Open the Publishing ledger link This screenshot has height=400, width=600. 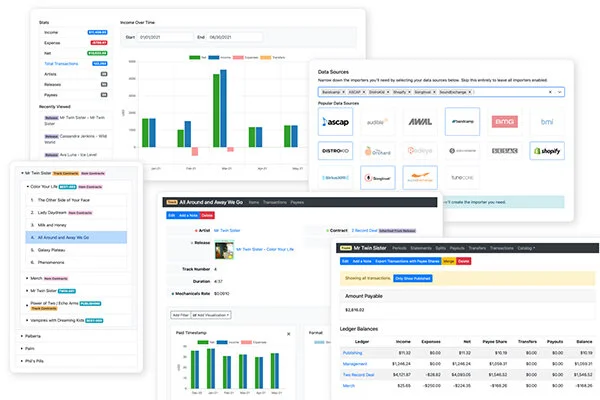(x=352, y=353)
